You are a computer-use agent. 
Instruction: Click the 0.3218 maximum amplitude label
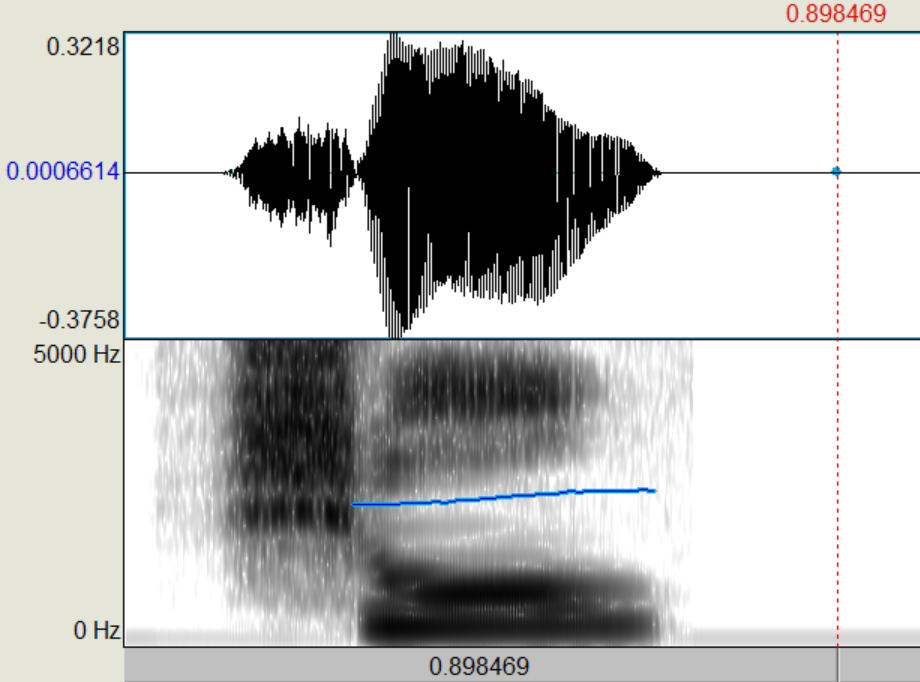(83, 46)
